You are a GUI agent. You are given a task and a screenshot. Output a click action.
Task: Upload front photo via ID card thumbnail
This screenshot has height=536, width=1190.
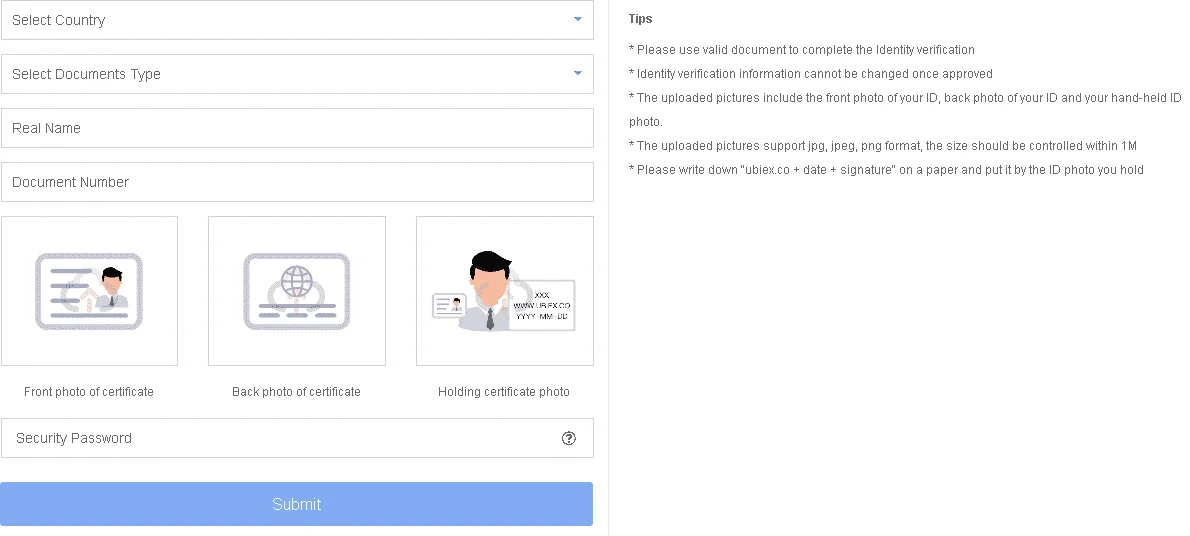click(90, 291)
